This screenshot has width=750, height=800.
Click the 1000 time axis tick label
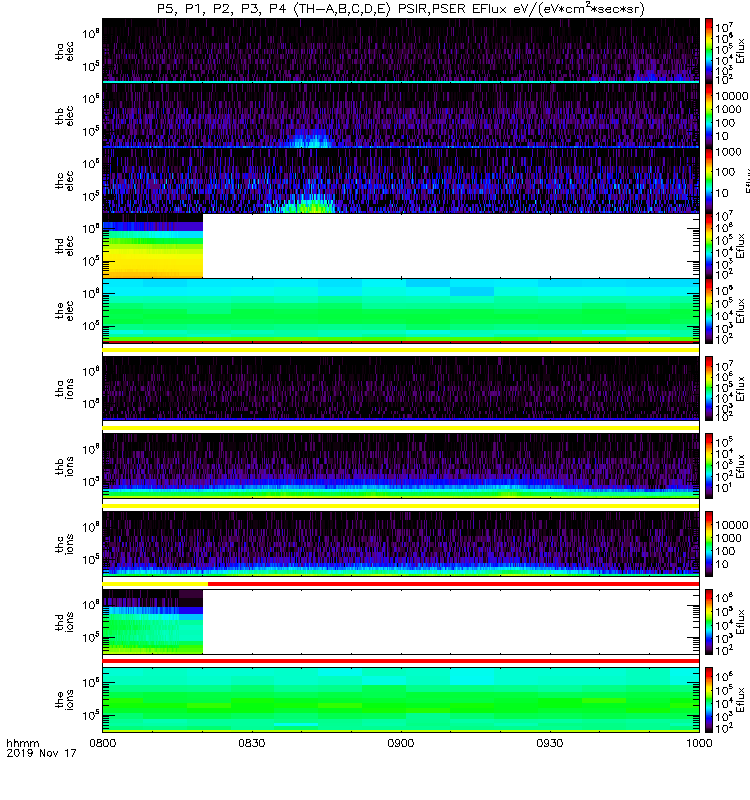698,743
